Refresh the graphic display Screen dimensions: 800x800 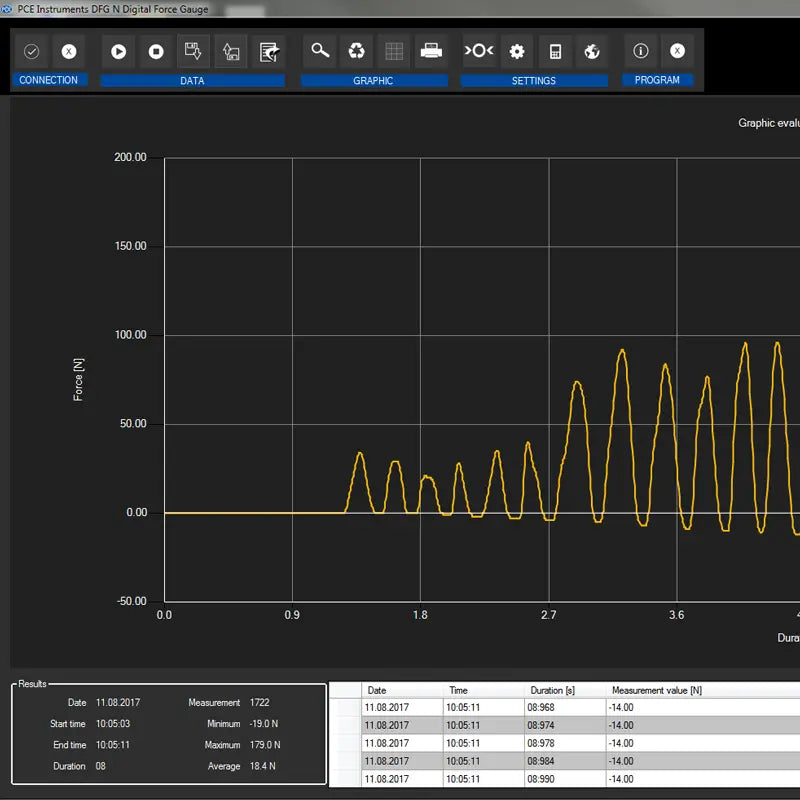(357, 52)
